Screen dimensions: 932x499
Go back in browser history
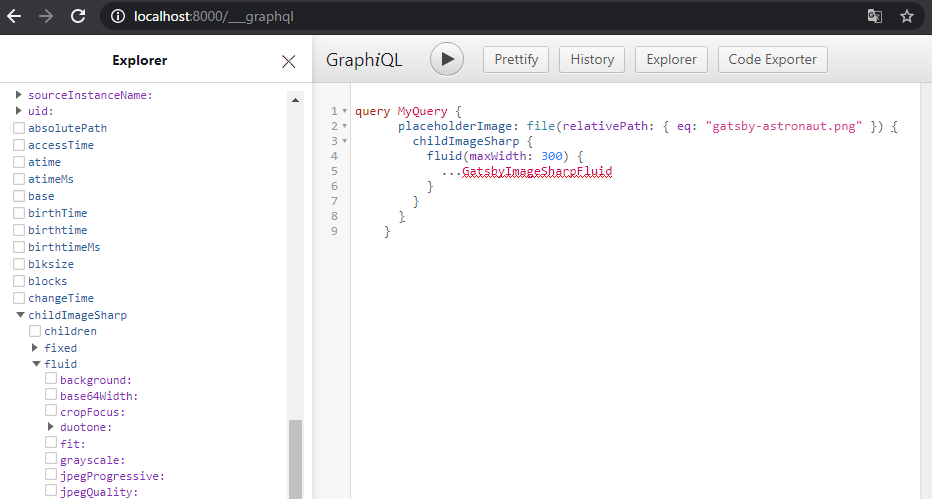click(14, 16)
